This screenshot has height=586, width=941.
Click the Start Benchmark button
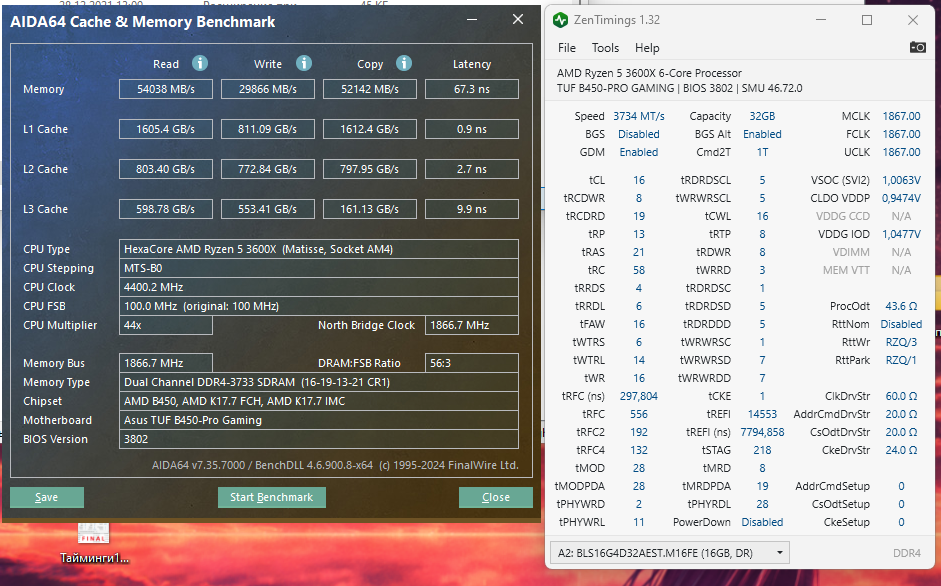[272, 497]
